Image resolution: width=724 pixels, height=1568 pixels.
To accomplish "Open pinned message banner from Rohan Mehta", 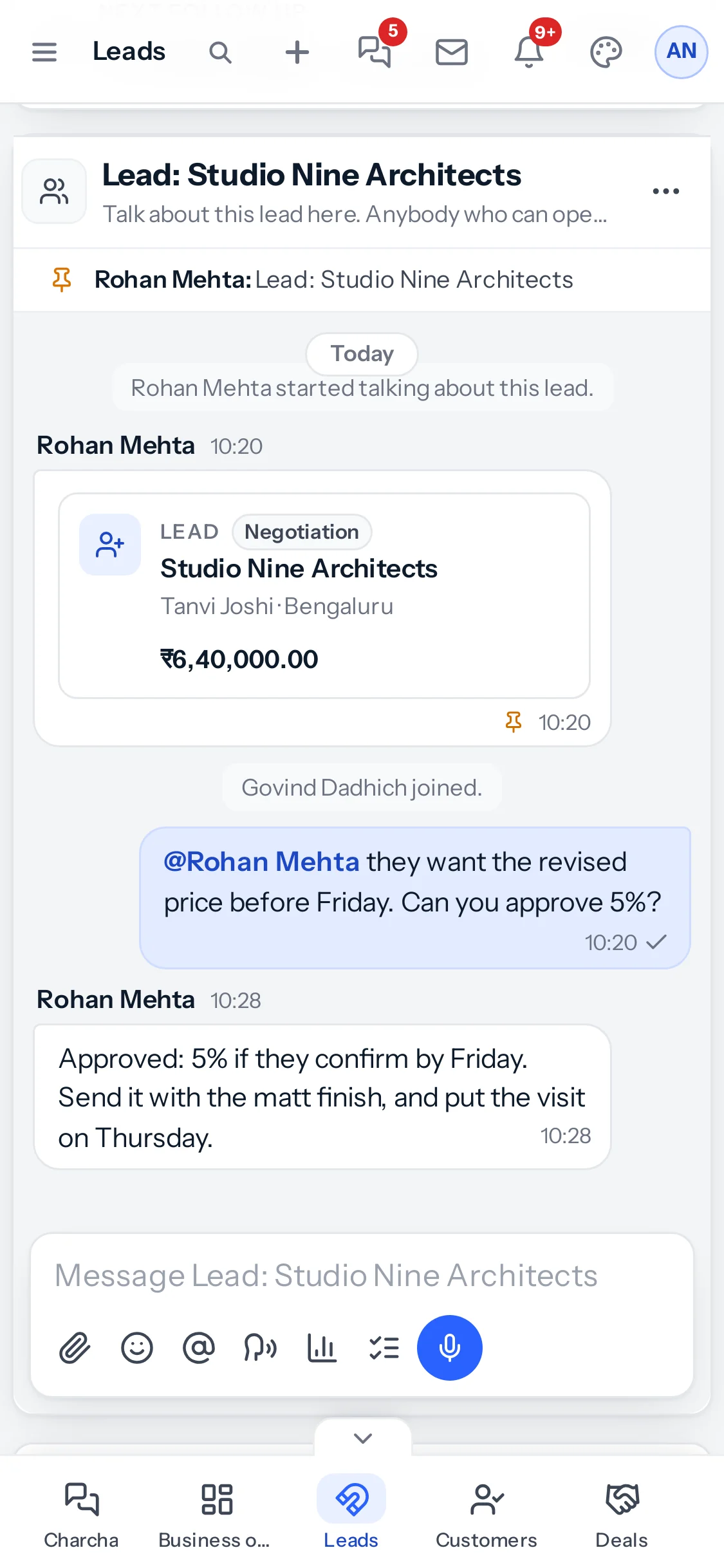I will [x=362, y=280].
